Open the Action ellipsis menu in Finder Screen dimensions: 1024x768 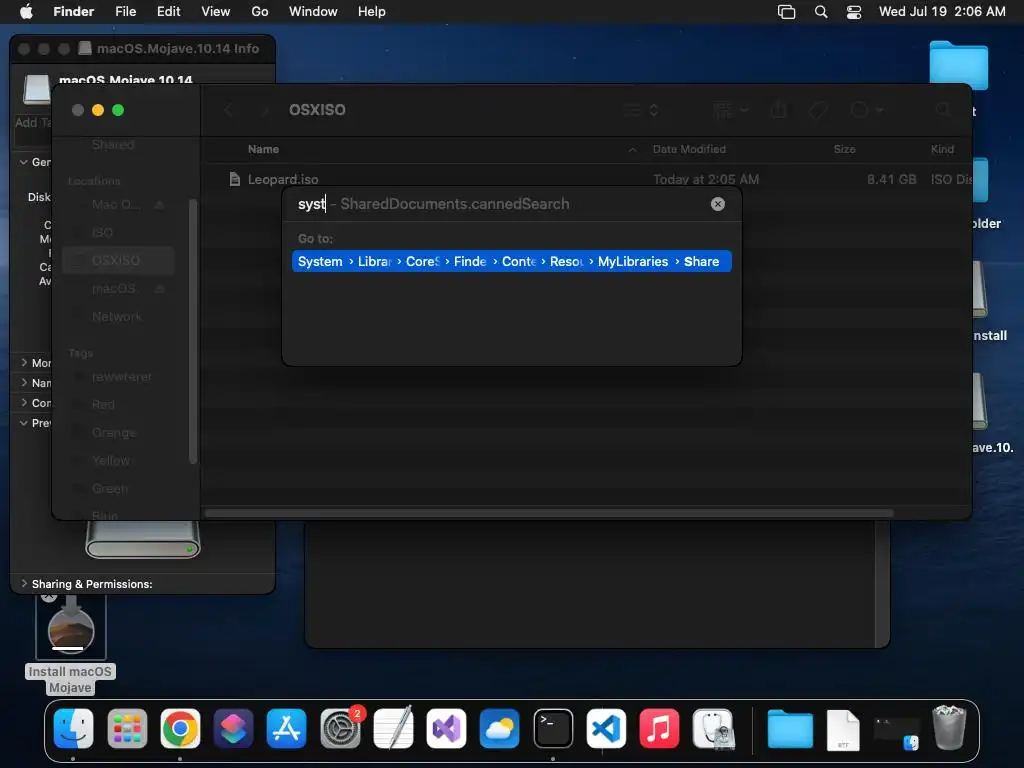[x=867, y=110]
